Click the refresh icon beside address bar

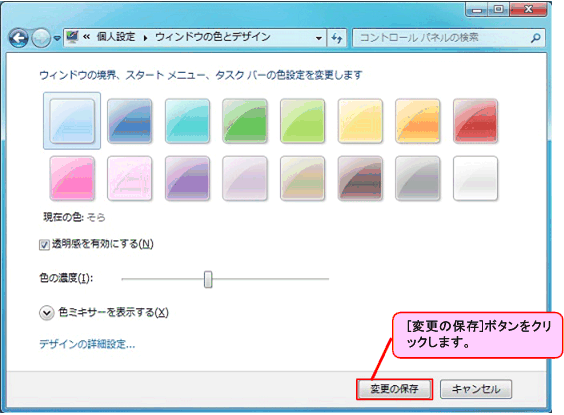pyautogui.click(x=337, y=38)
